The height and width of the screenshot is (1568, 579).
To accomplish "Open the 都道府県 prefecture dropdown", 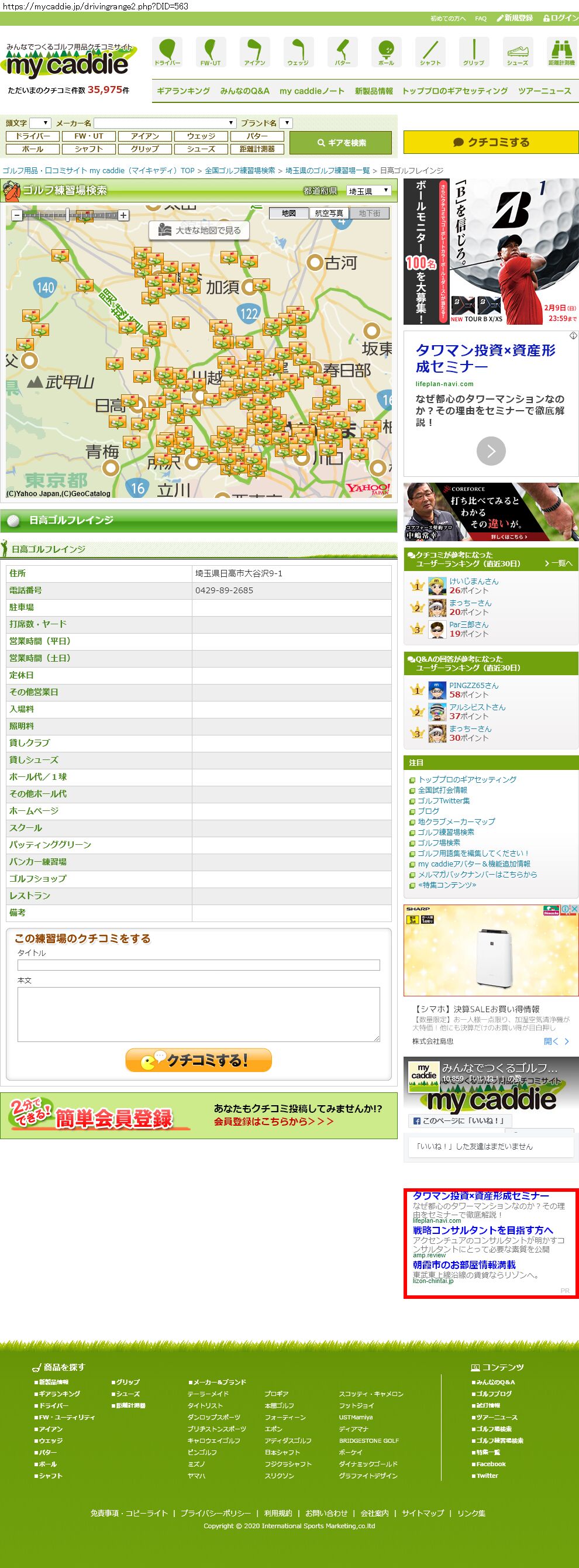I will pos(368,191).
